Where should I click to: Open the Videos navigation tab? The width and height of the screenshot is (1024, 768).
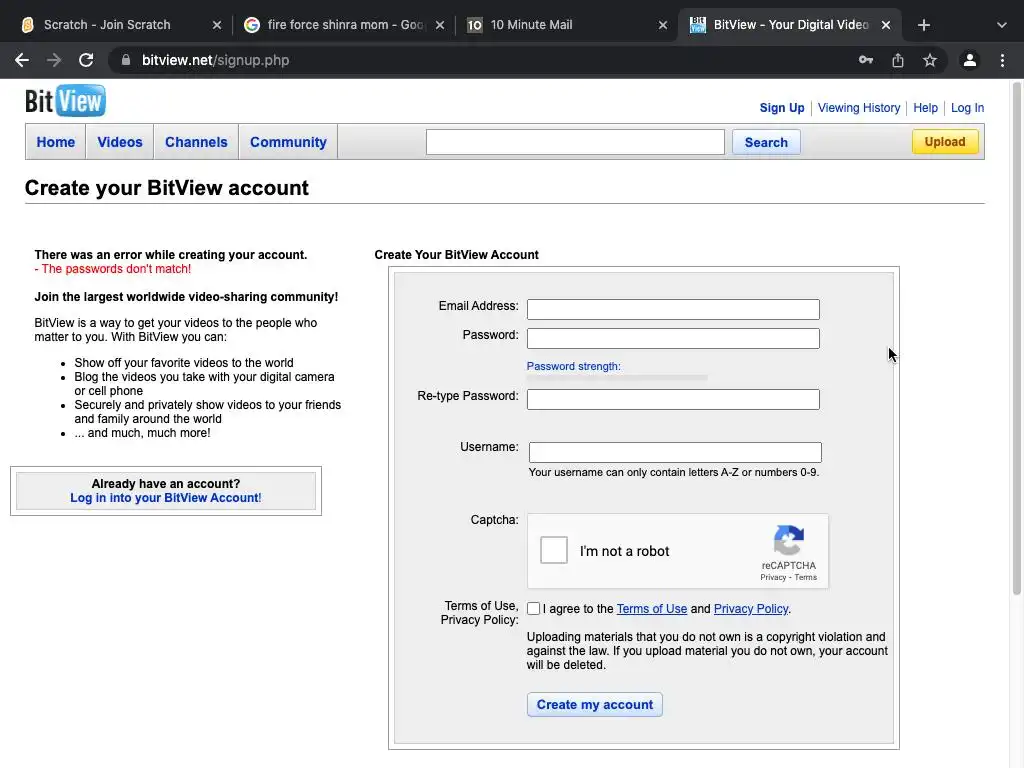pos(120,142)
